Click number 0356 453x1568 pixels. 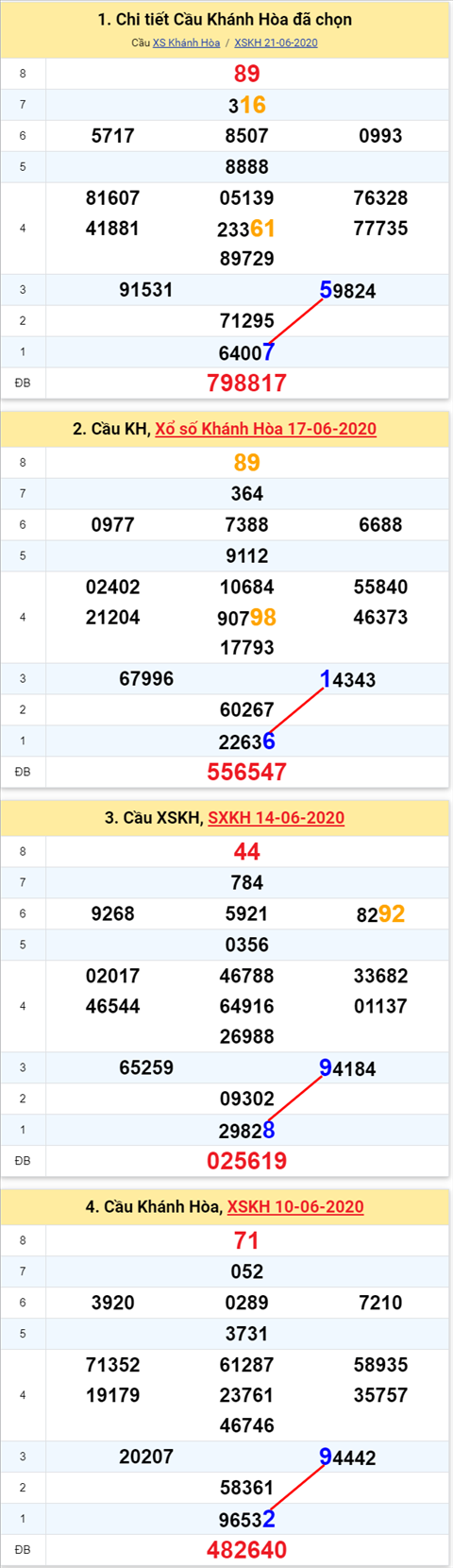(246, 946)
